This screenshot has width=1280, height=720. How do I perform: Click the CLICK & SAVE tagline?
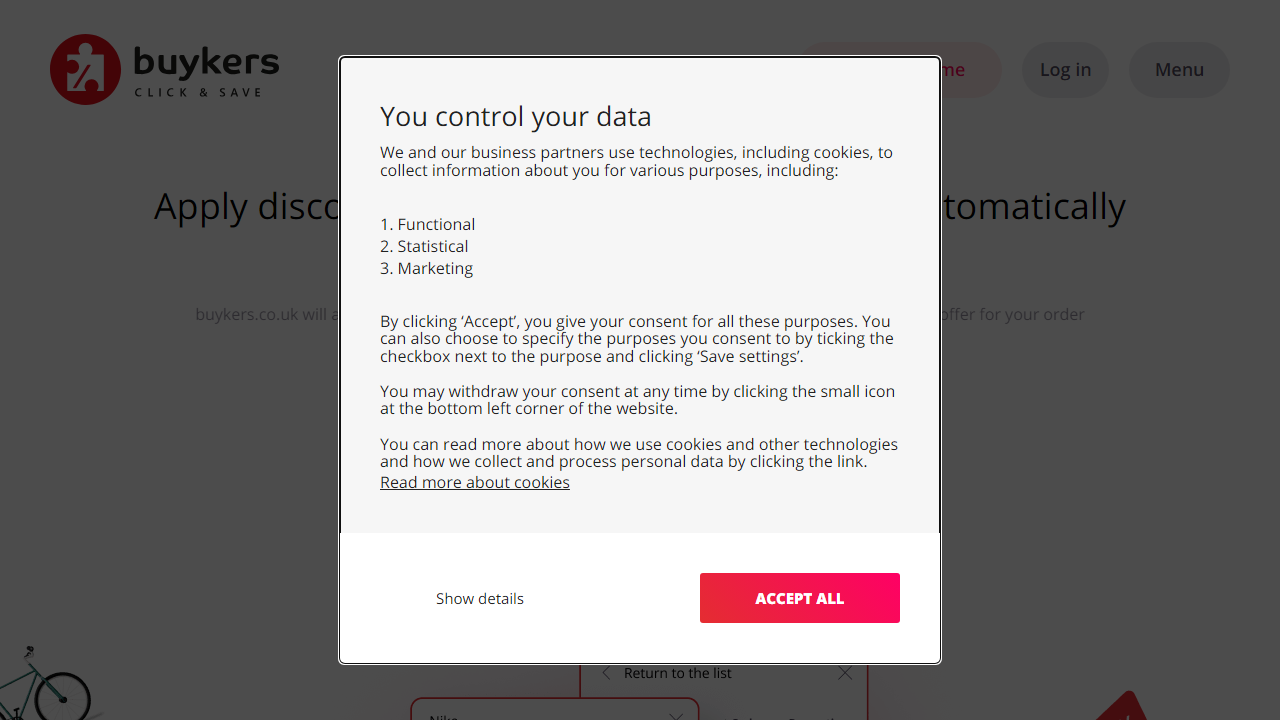tap(198, 93)
